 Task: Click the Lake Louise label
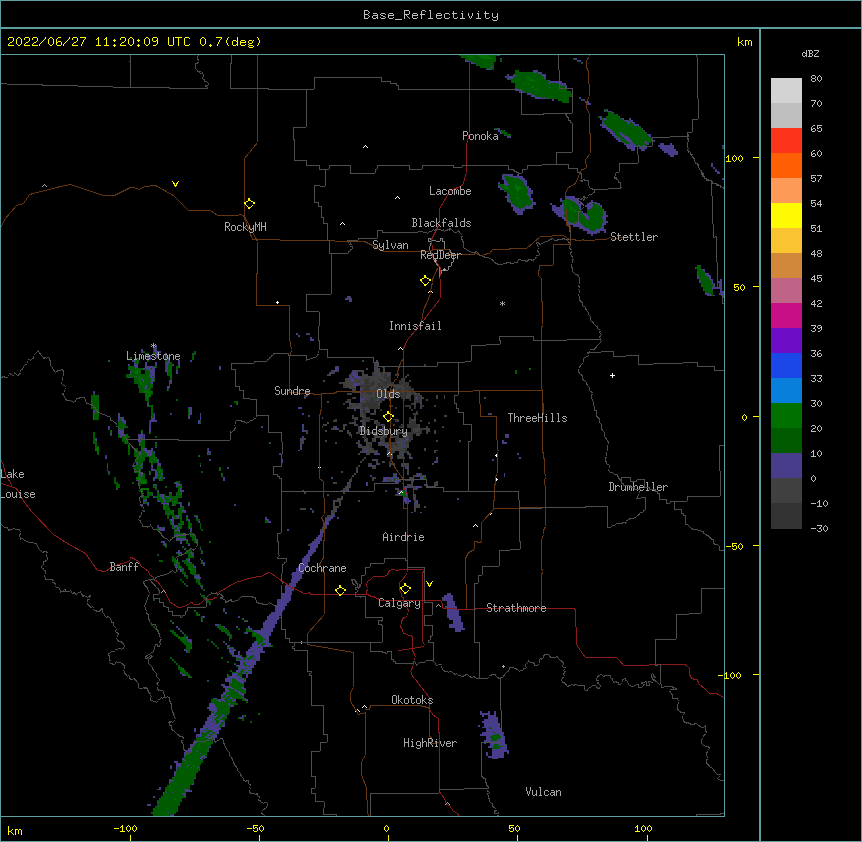18,484
